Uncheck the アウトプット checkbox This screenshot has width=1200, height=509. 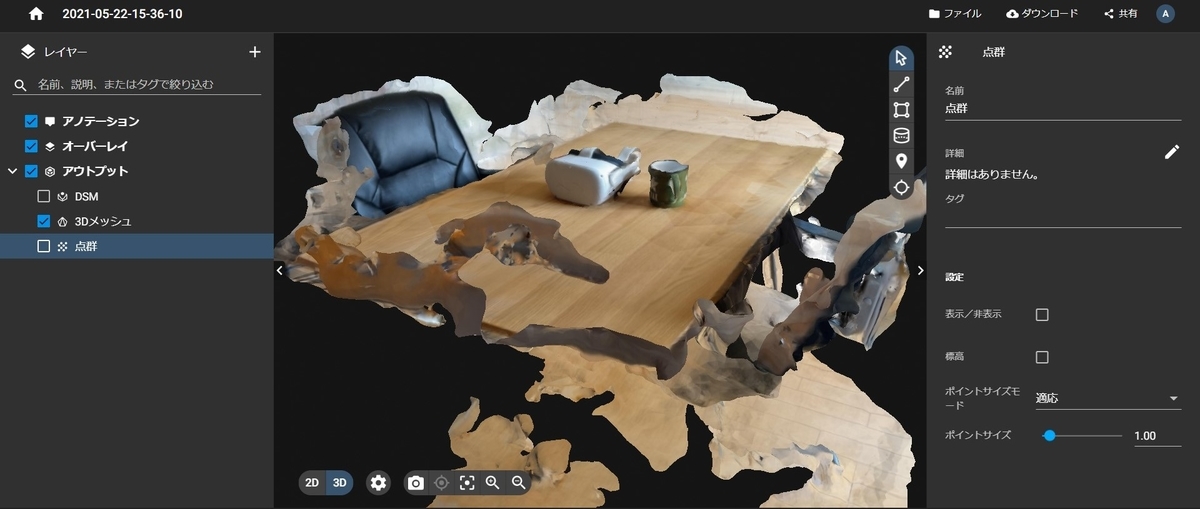pyautogui.click(x=31, y=171)
